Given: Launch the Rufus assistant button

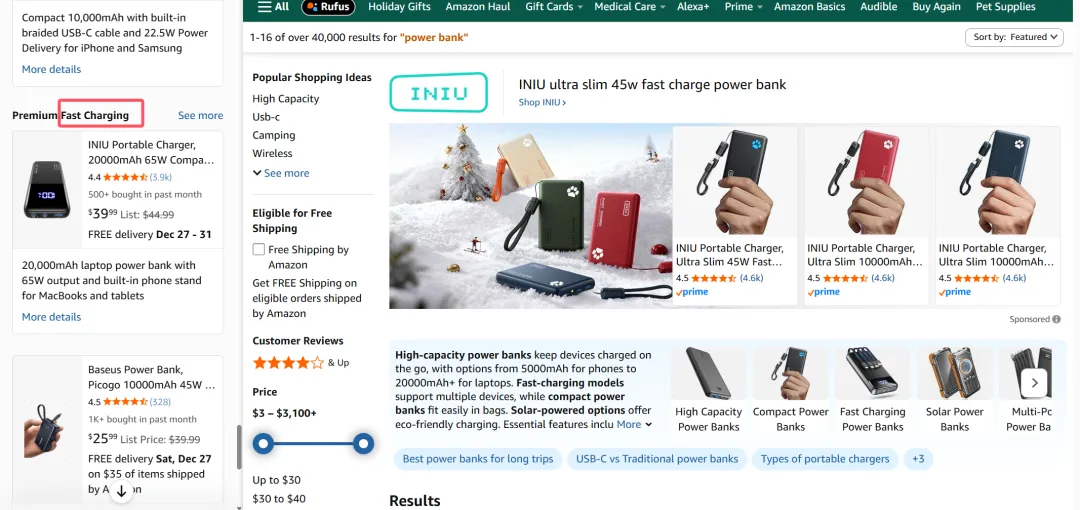Looking at the screenshot, I should (329, 7).
